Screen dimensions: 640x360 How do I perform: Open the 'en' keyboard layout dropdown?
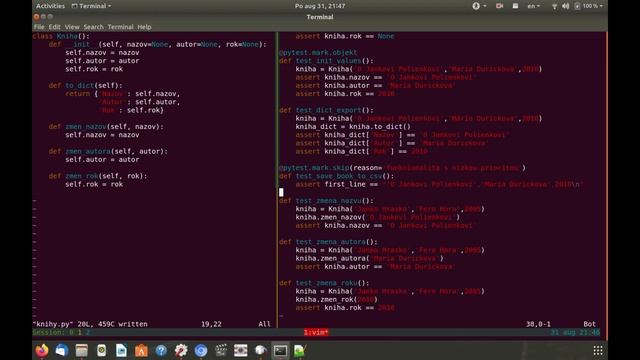[533, 6]
